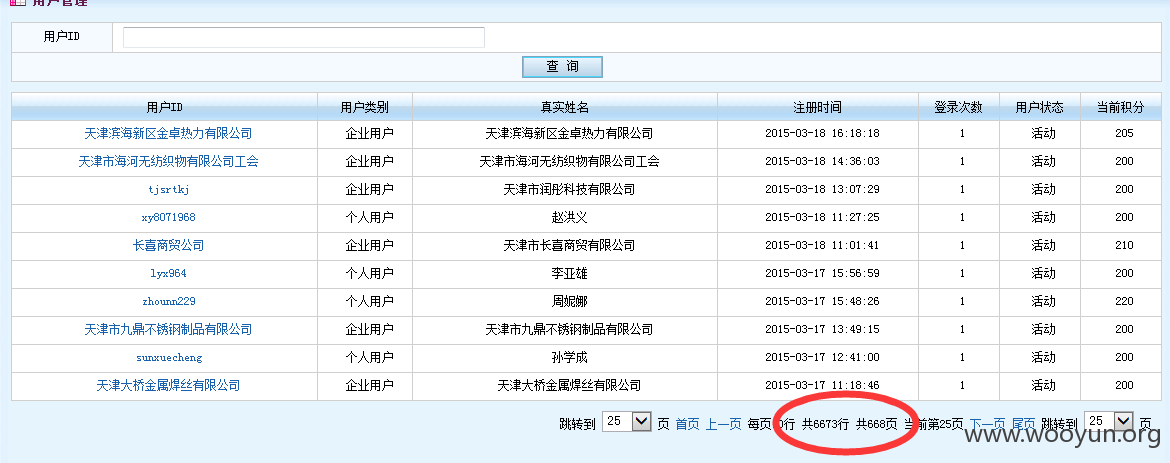
Task: Open user link 天津市海河无纺织物有限公司工会
Action: [168, 161]
